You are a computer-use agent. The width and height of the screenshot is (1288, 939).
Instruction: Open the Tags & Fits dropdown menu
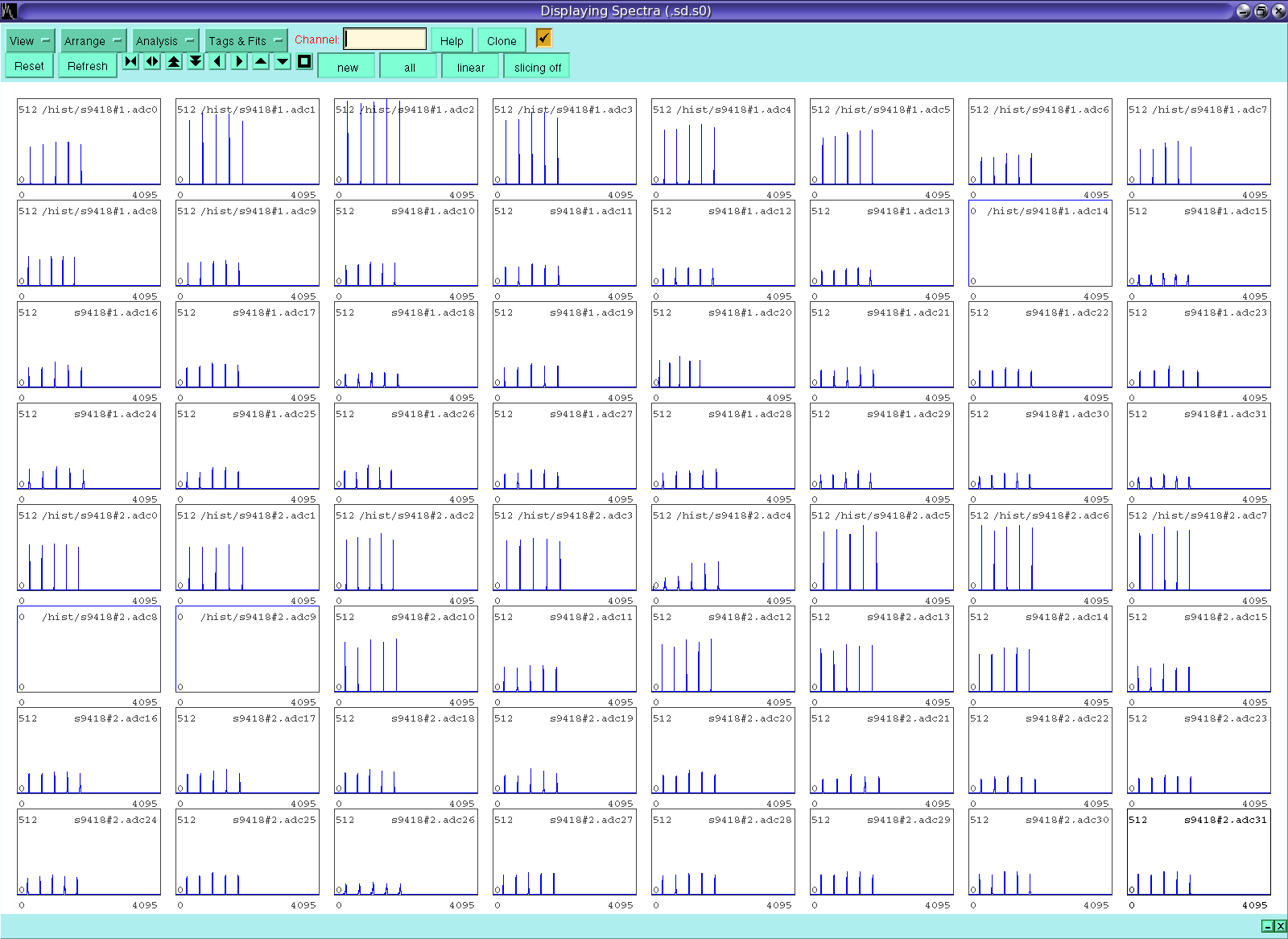point(246,40)
